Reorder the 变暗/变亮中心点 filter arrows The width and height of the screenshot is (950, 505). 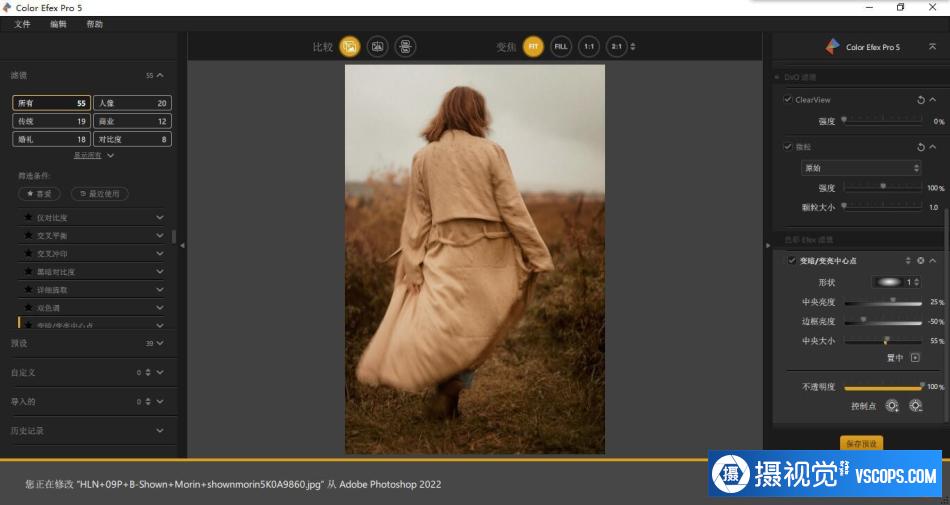pyautogui.click(x=908, y=260)
